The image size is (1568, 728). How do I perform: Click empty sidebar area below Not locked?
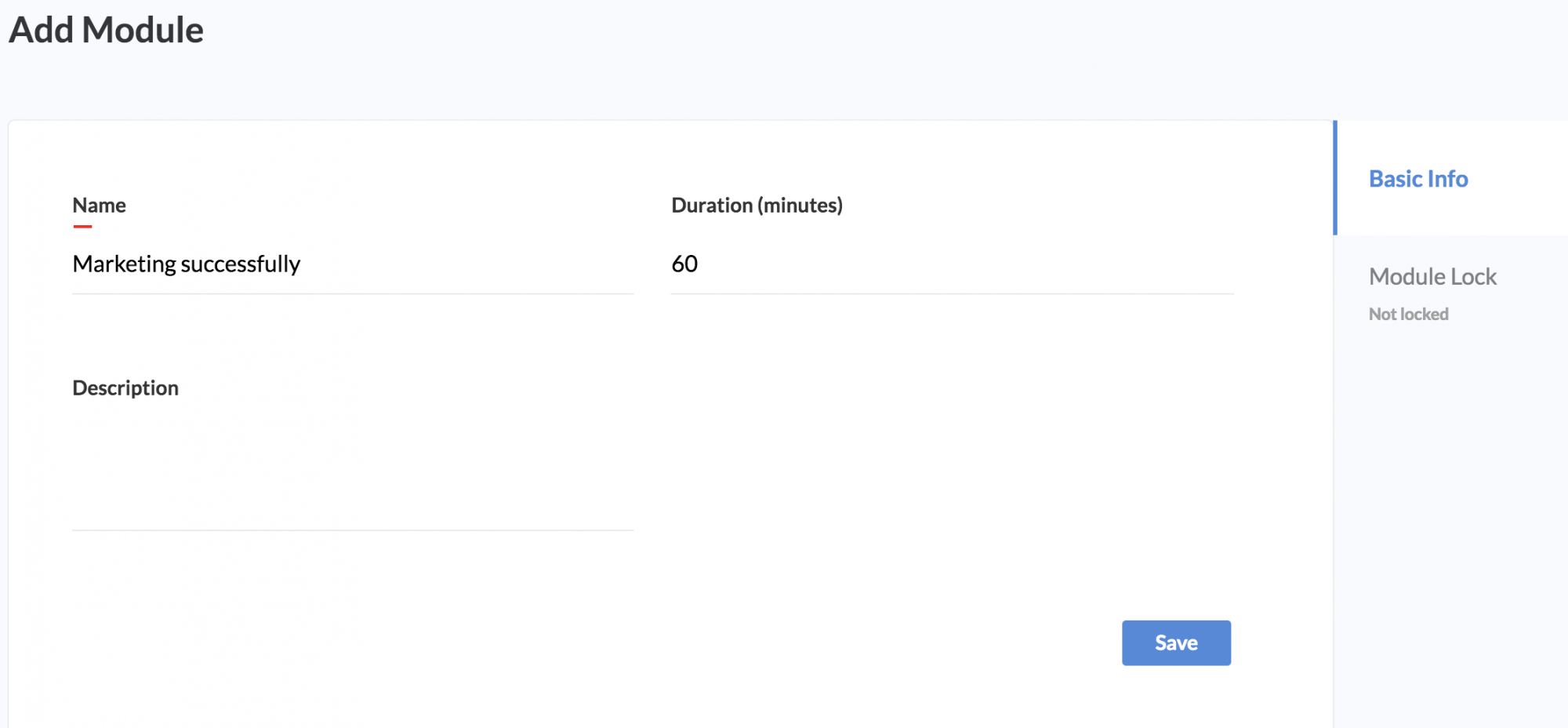coord(1450,510)
